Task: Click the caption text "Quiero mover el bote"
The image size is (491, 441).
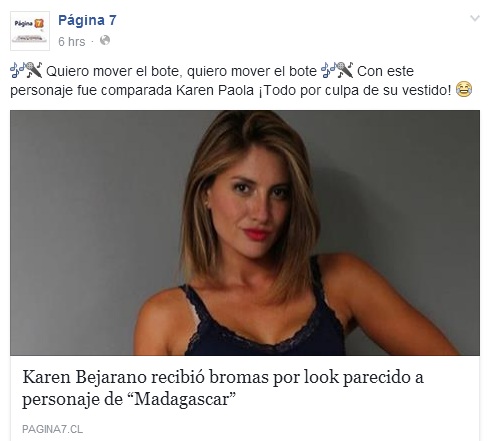Action: pos(112,71)
